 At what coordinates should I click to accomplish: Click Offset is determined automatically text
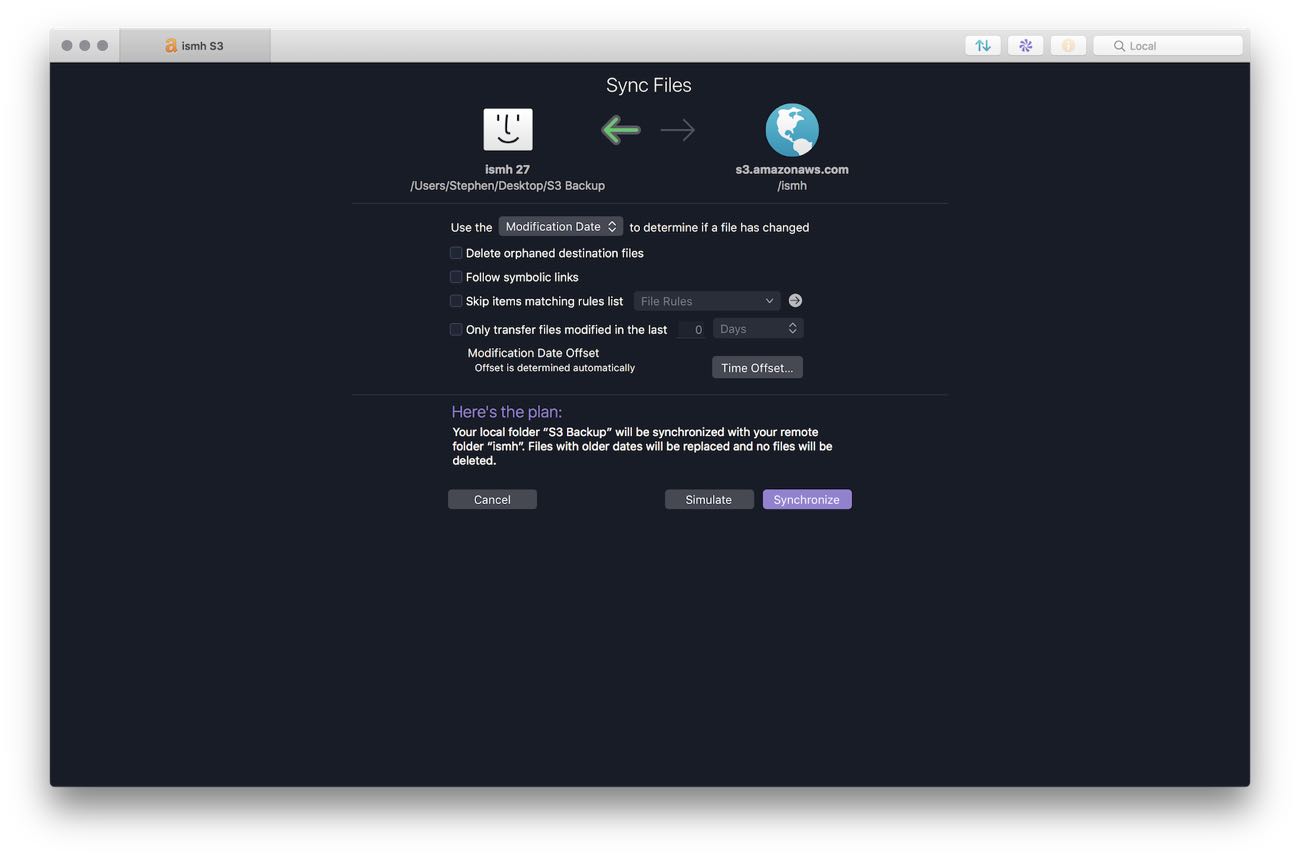click(555, 368)
